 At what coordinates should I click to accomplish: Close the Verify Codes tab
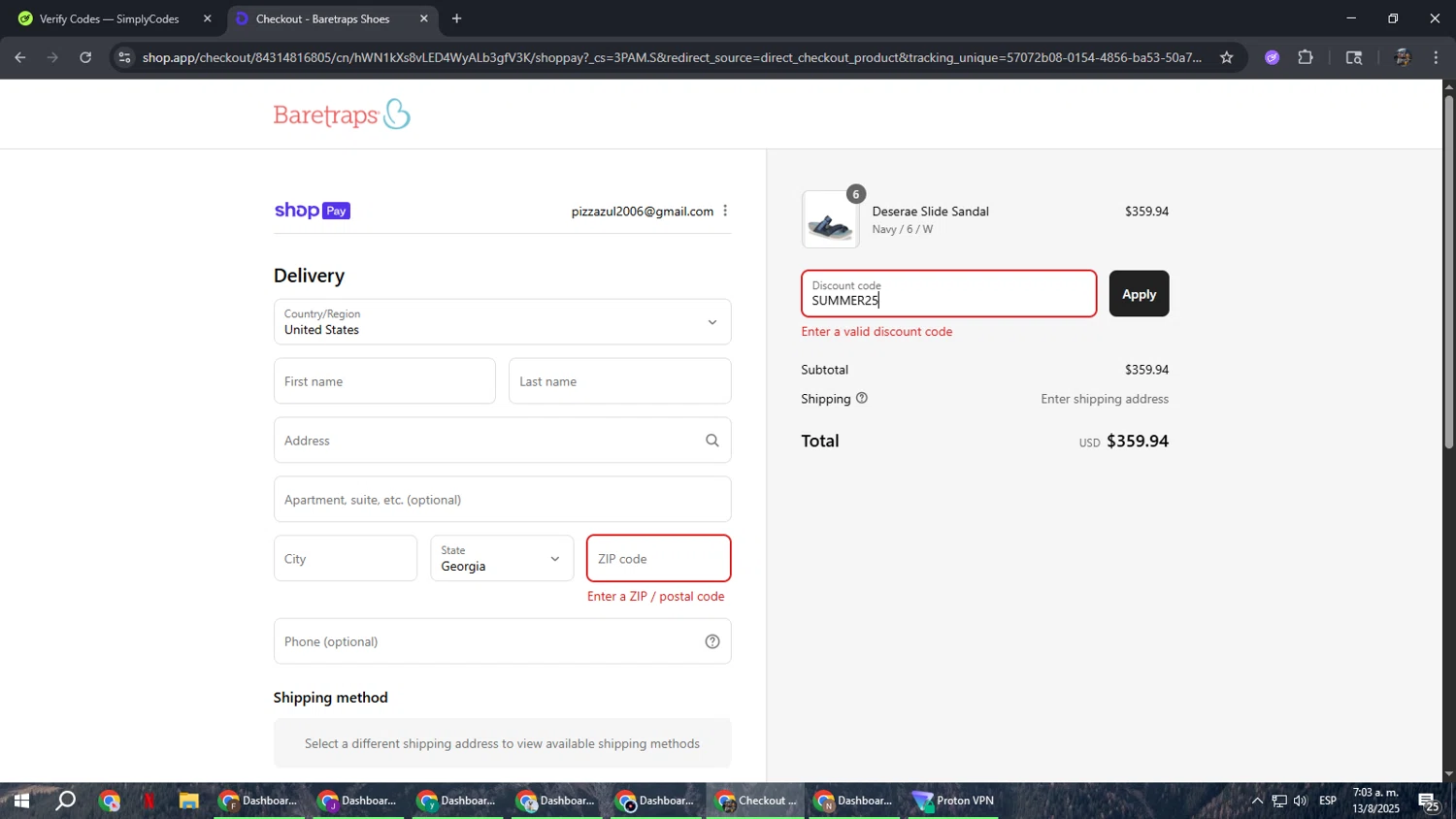[207, 18]
